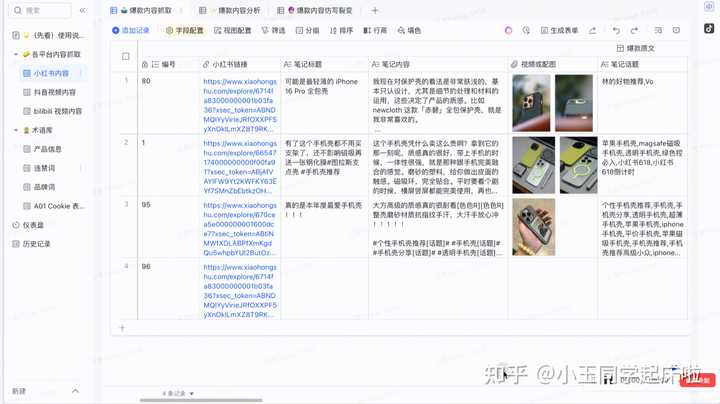Collapse the 各平台内容抓取 folder
The width and height of the screenshot is (720, 404).
tap(16, 54)
